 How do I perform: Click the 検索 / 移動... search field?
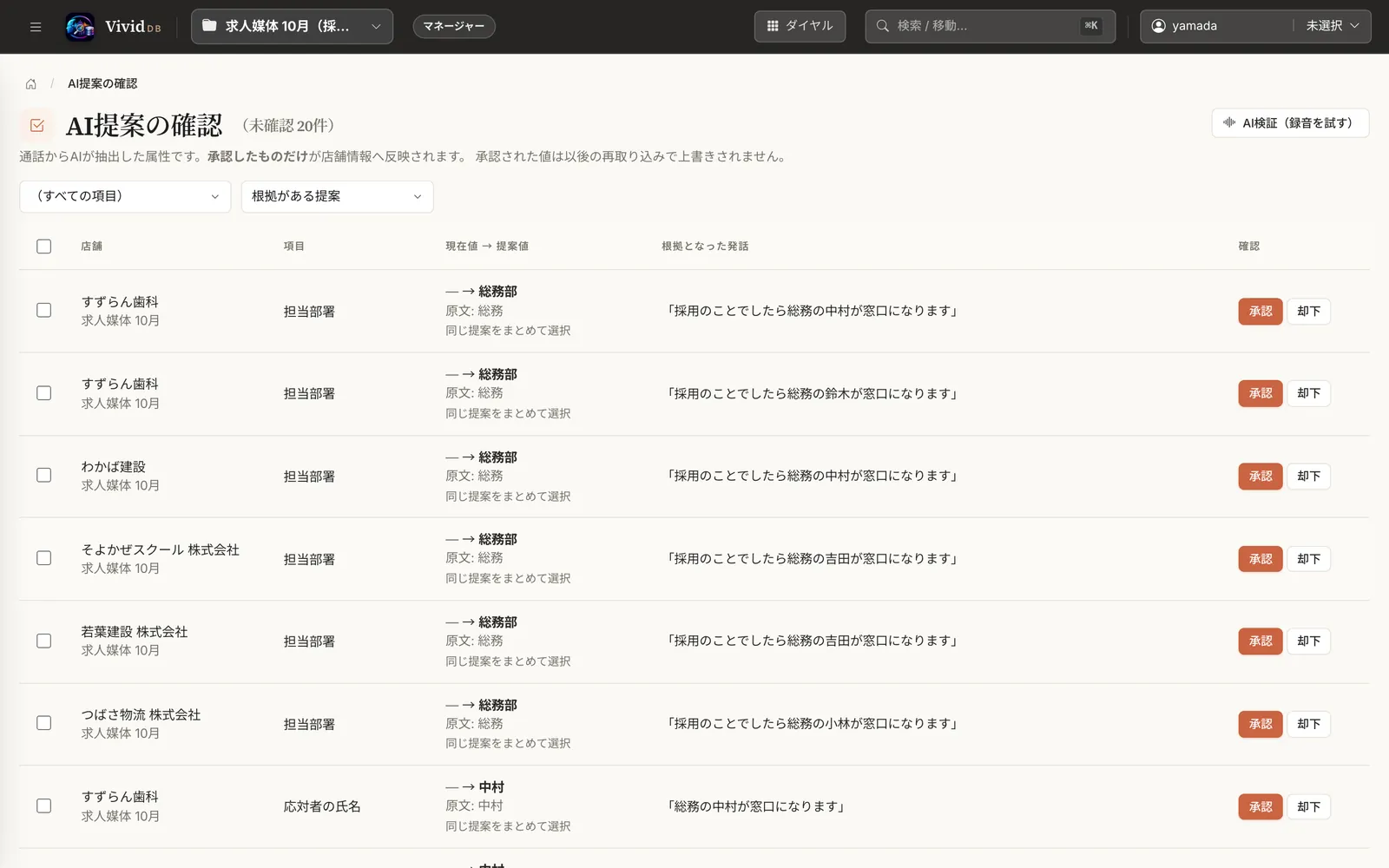[x=990, y=26]
